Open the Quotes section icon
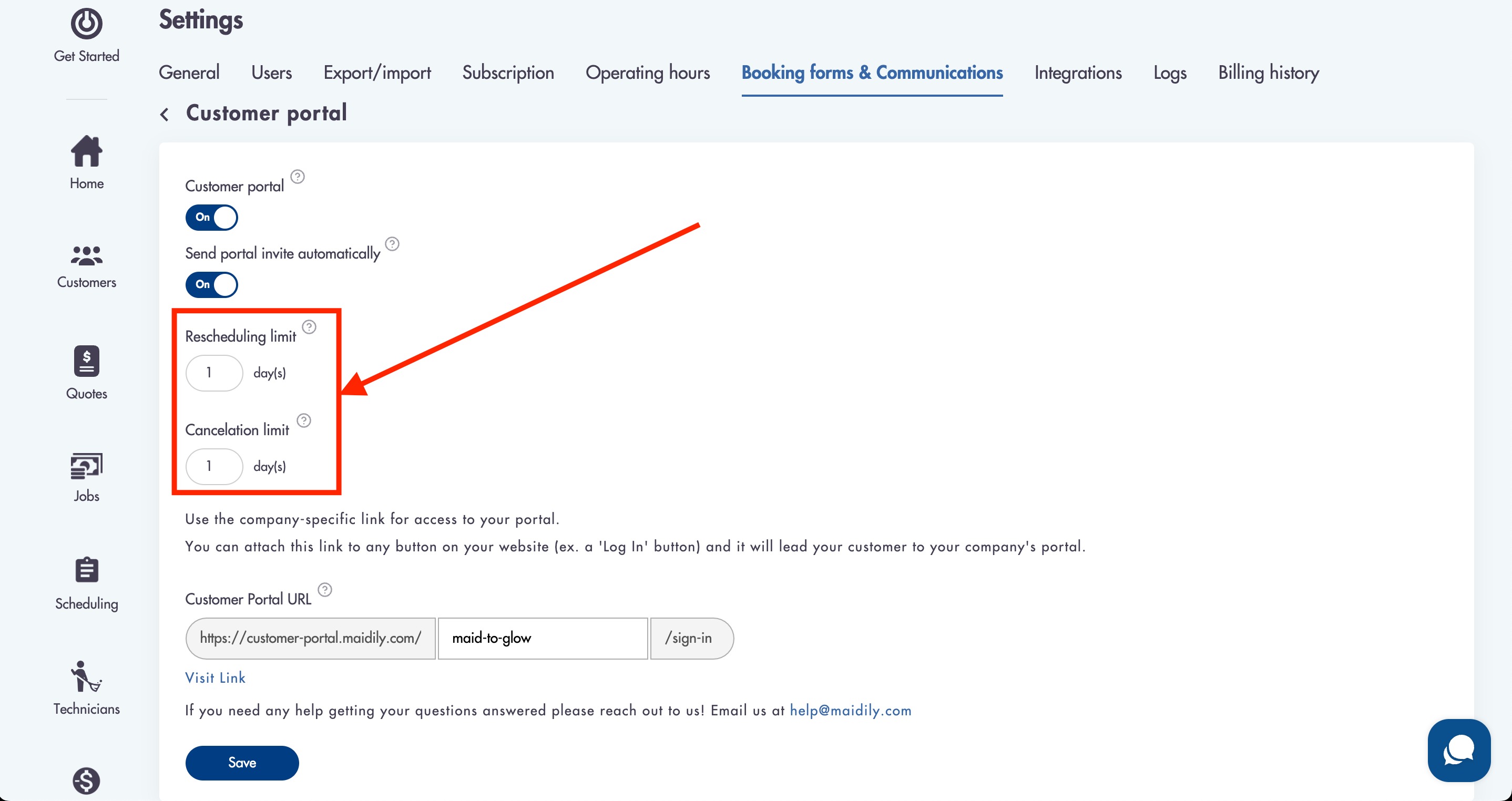1512x801 pixels. [x=86, y=361]
